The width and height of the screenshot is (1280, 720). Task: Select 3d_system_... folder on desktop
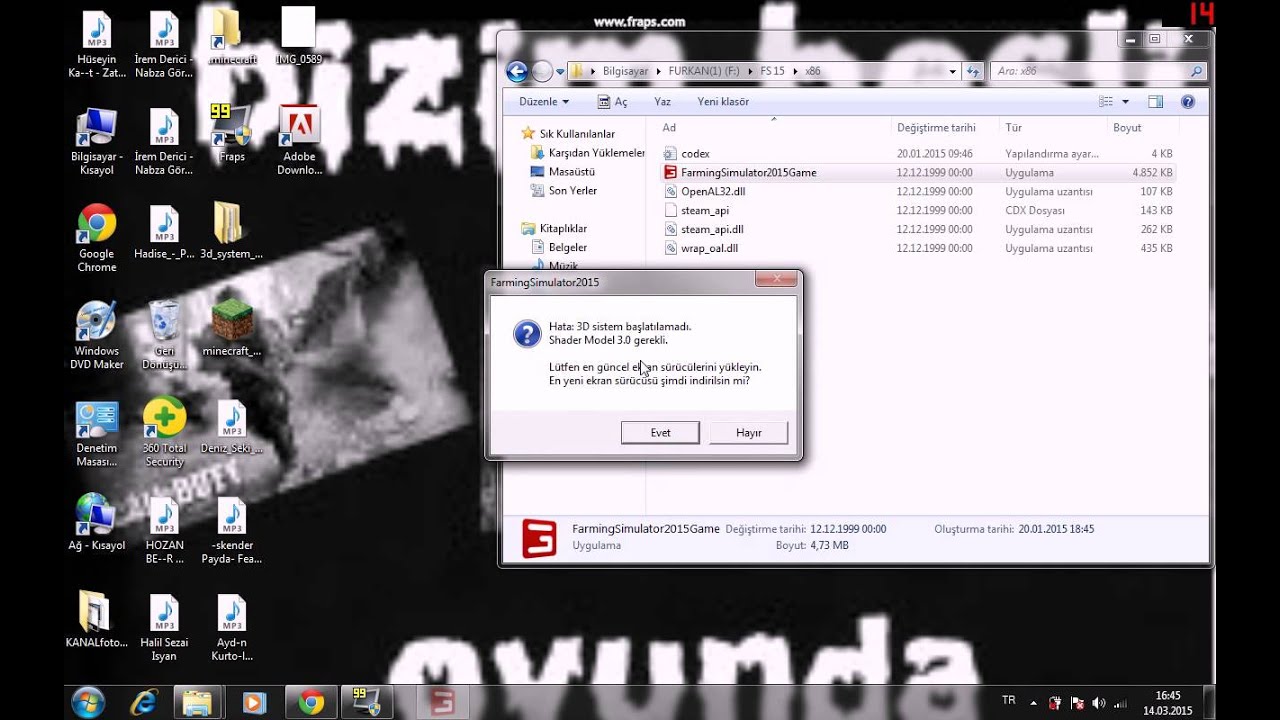tap(231, 231)
